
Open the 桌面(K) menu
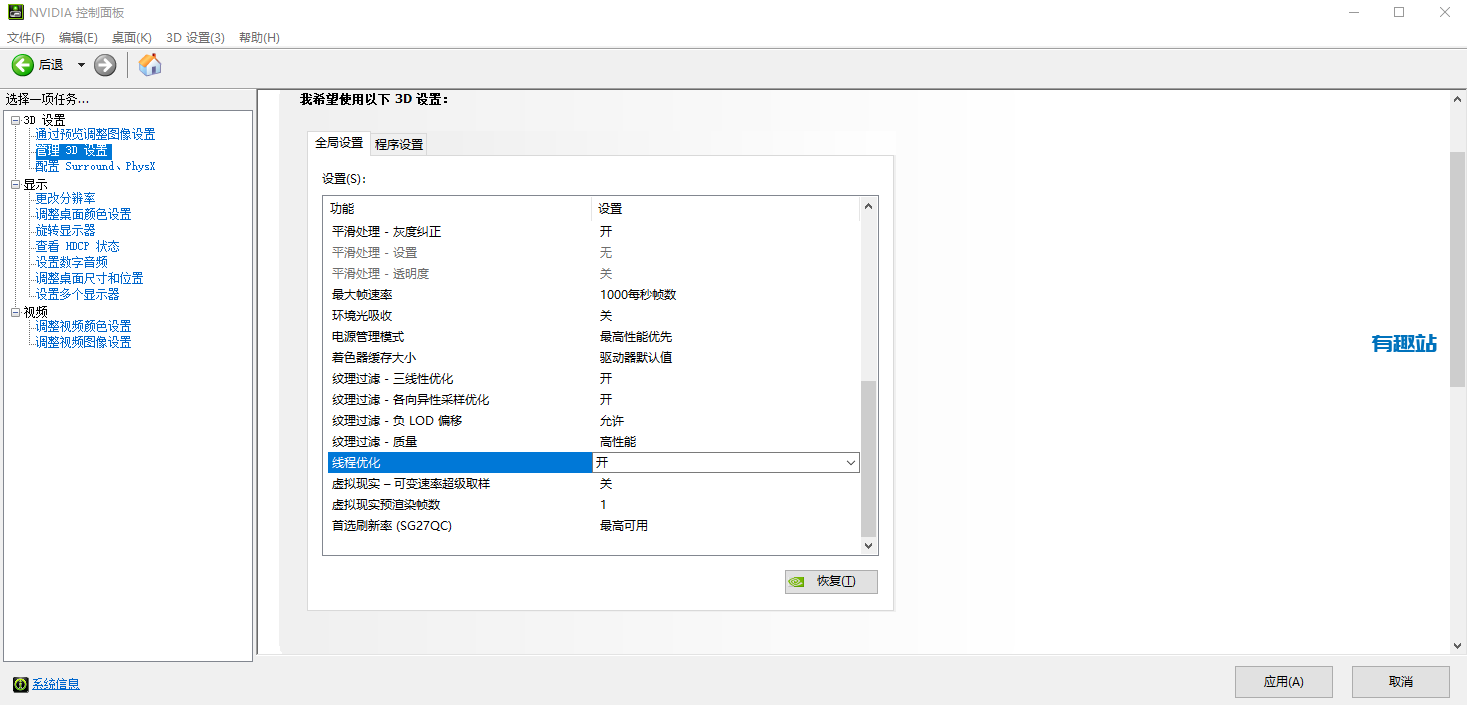[131, 38]
